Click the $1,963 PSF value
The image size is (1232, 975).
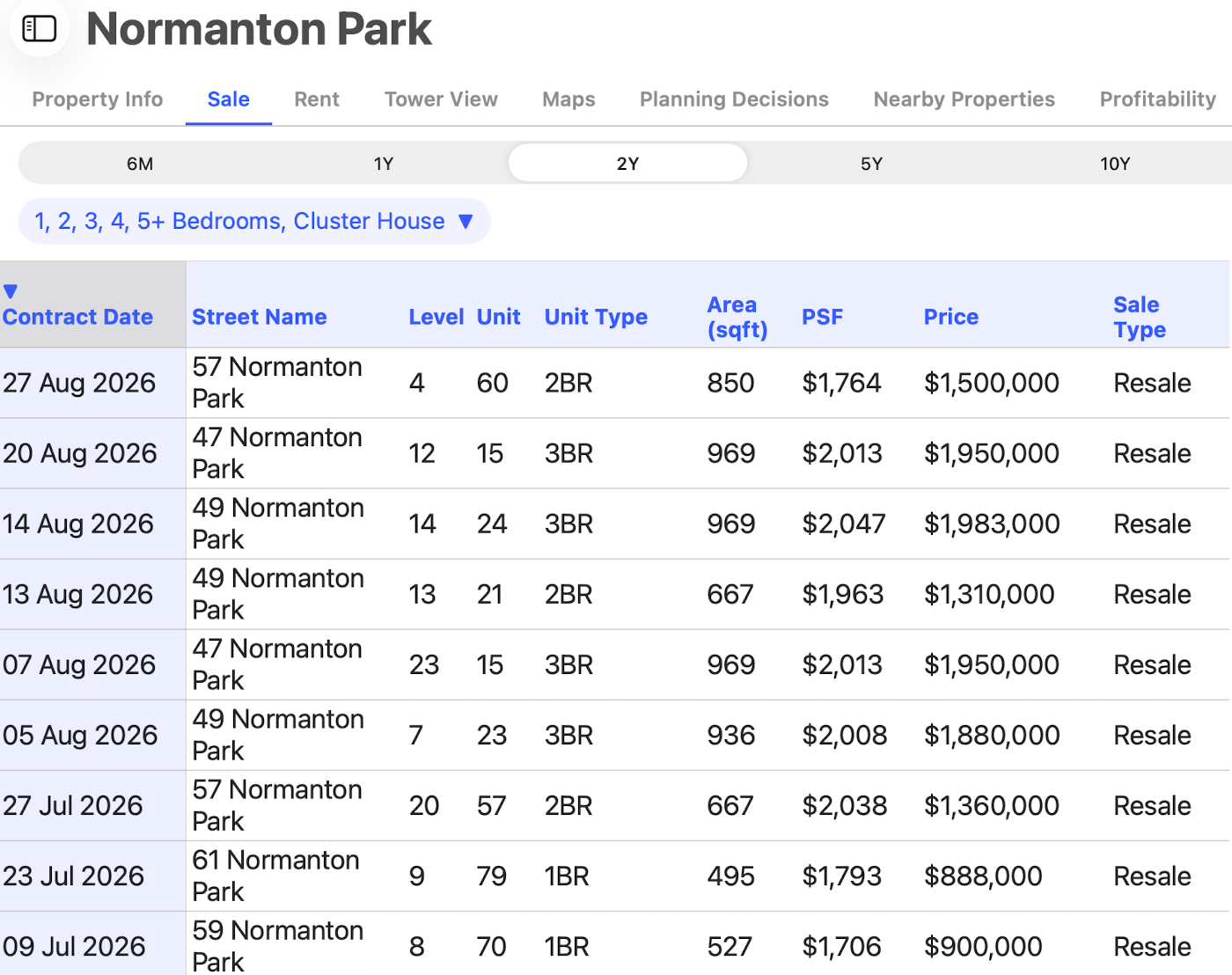(842, 594)
